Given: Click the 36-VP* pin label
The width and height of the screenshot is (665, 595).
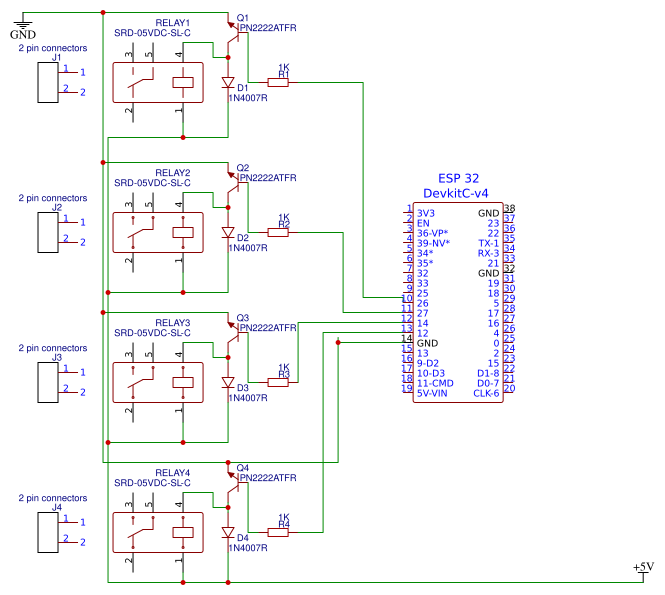Looking at the screenshot, I should (x=432, y=233).
